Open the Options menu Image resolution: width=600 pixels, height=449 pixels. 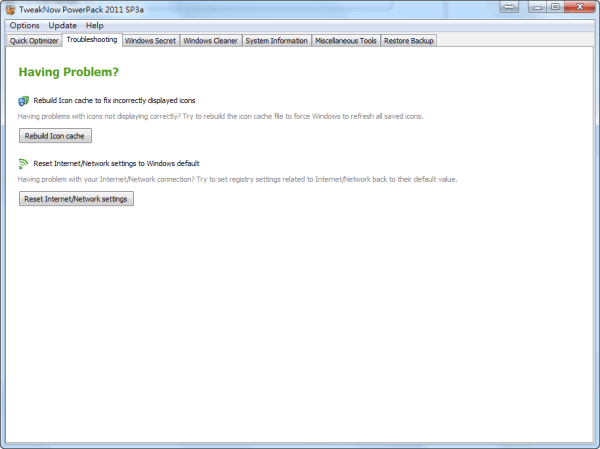[x=24, y=26]
